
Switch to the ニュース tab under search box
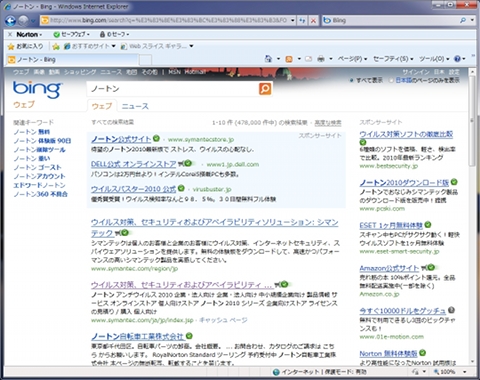[x=135, y=106]
